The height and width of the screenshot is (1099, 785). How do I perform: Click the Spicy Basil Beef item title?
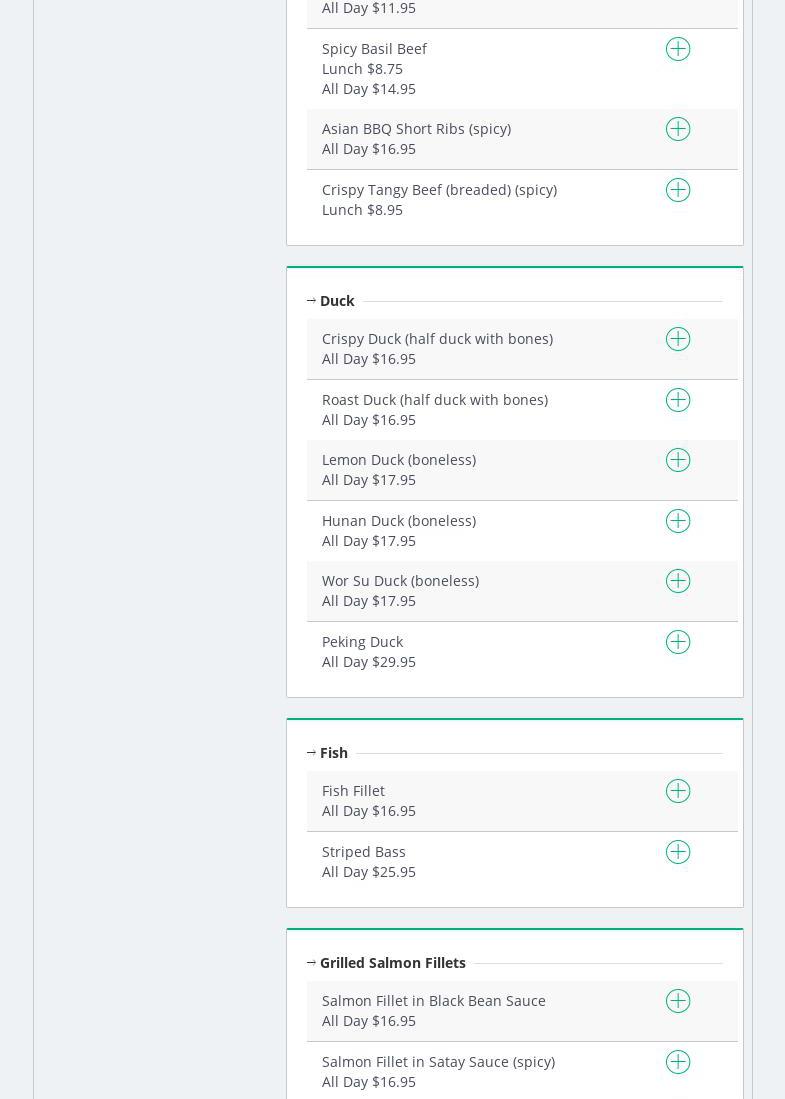[374, 49]
